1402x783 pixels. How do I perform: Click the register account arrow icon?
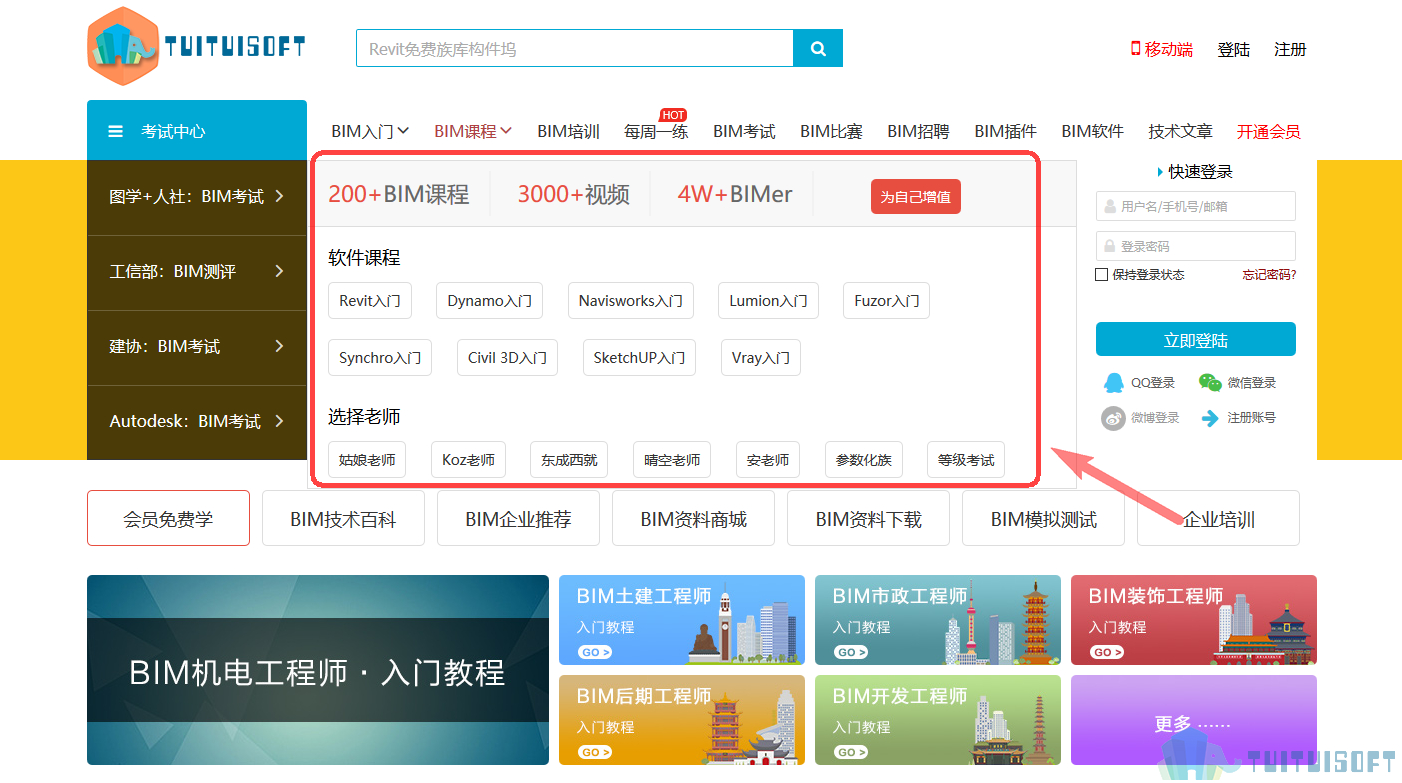coord(1210,418)
